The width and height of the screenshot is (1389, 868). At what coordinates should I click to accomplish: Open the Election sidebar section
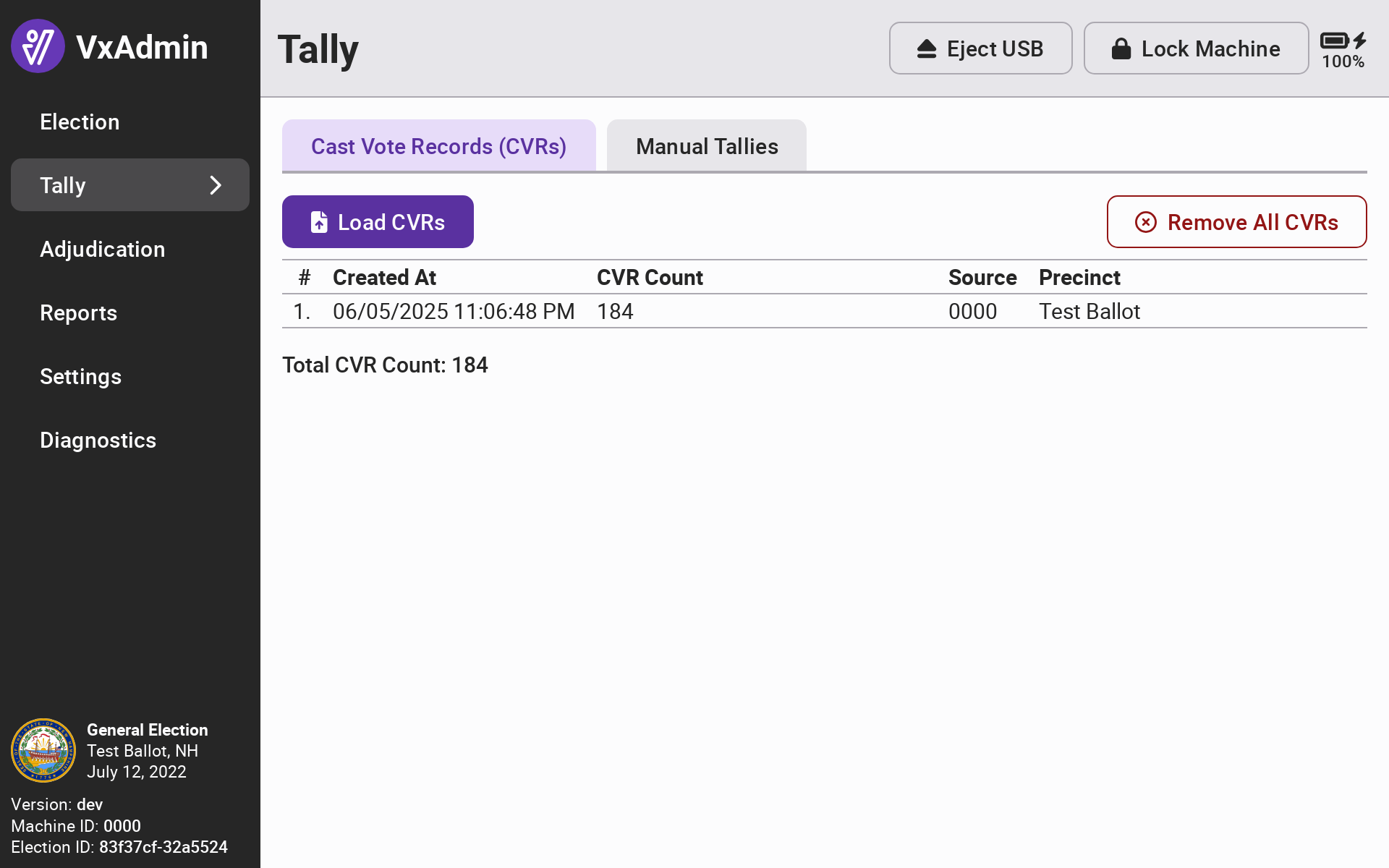coord(80,122)
